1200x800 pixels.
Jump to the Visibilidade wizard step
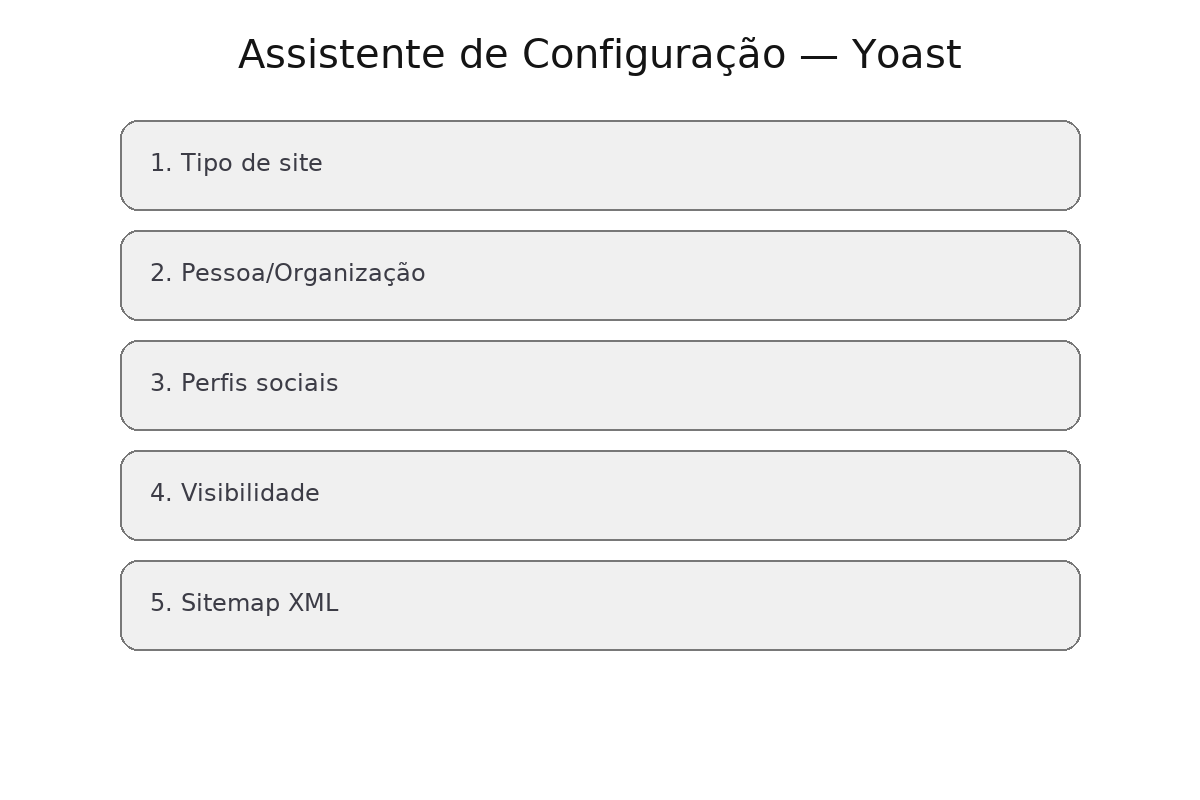click(600, 495)
